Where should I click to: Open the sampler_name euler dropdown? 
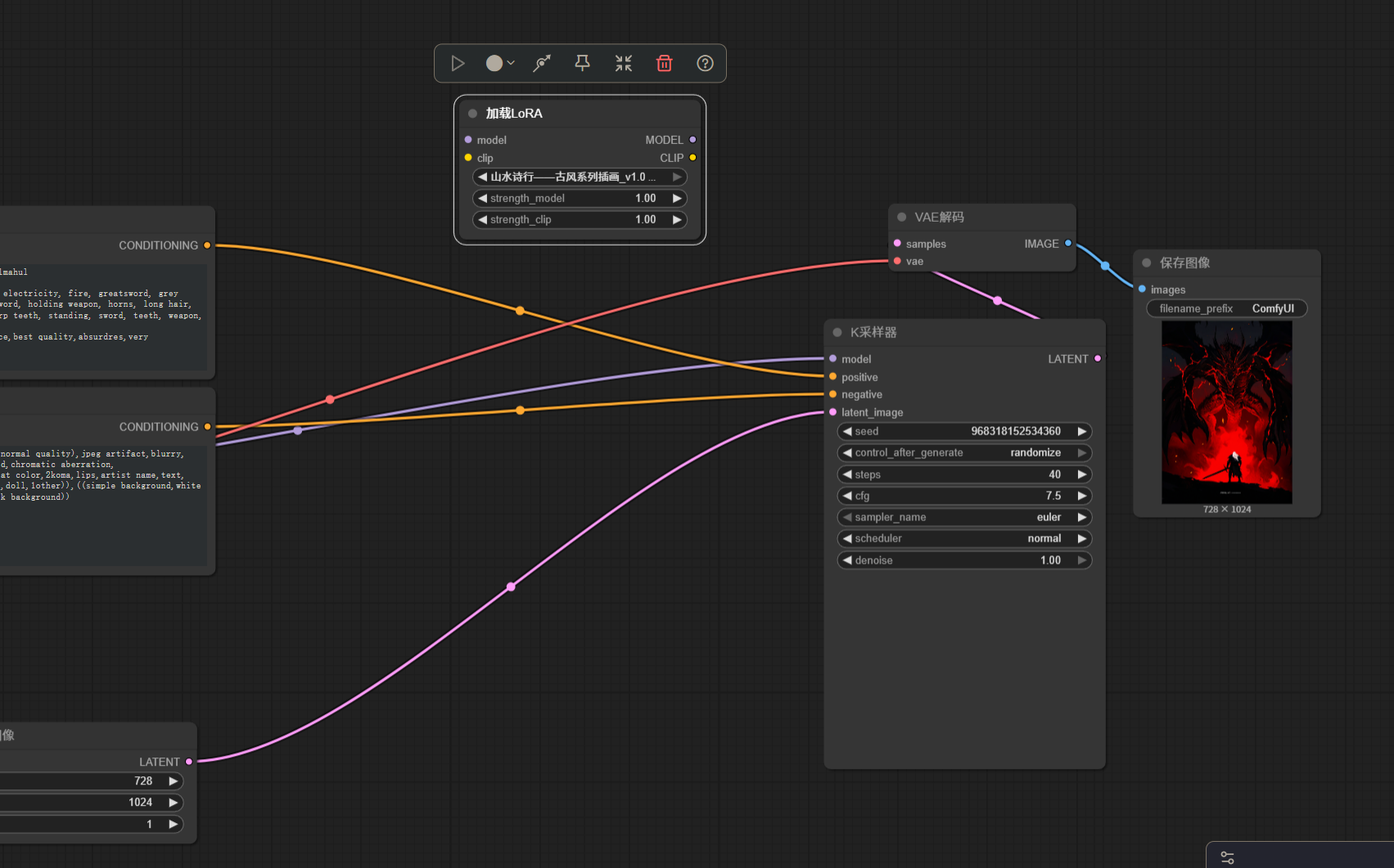(x=964, y=517)
